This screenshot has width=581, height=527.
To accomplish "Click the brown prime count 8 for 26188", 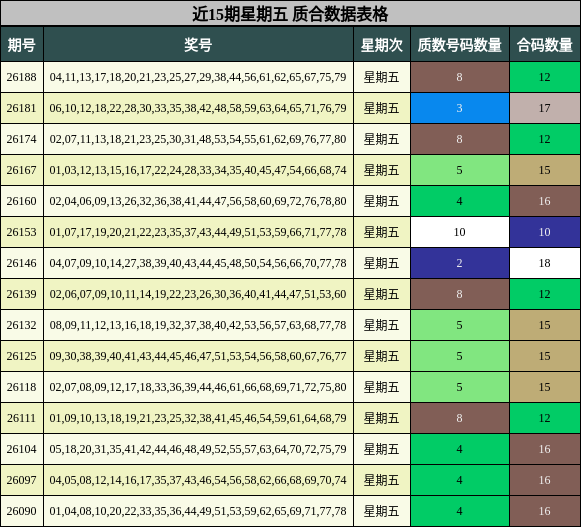I will [x=459, y=77].
